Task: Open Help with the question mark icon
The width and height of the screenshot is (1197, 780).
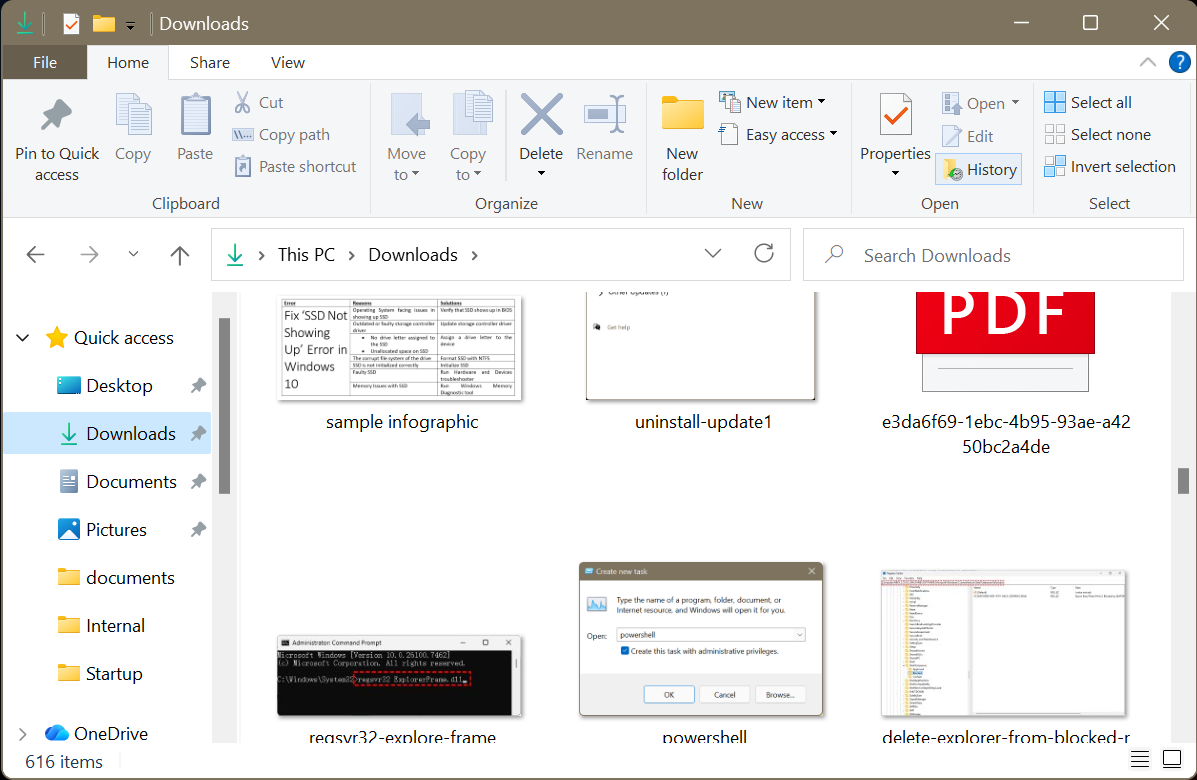Action: click(x=1179, y=62)
